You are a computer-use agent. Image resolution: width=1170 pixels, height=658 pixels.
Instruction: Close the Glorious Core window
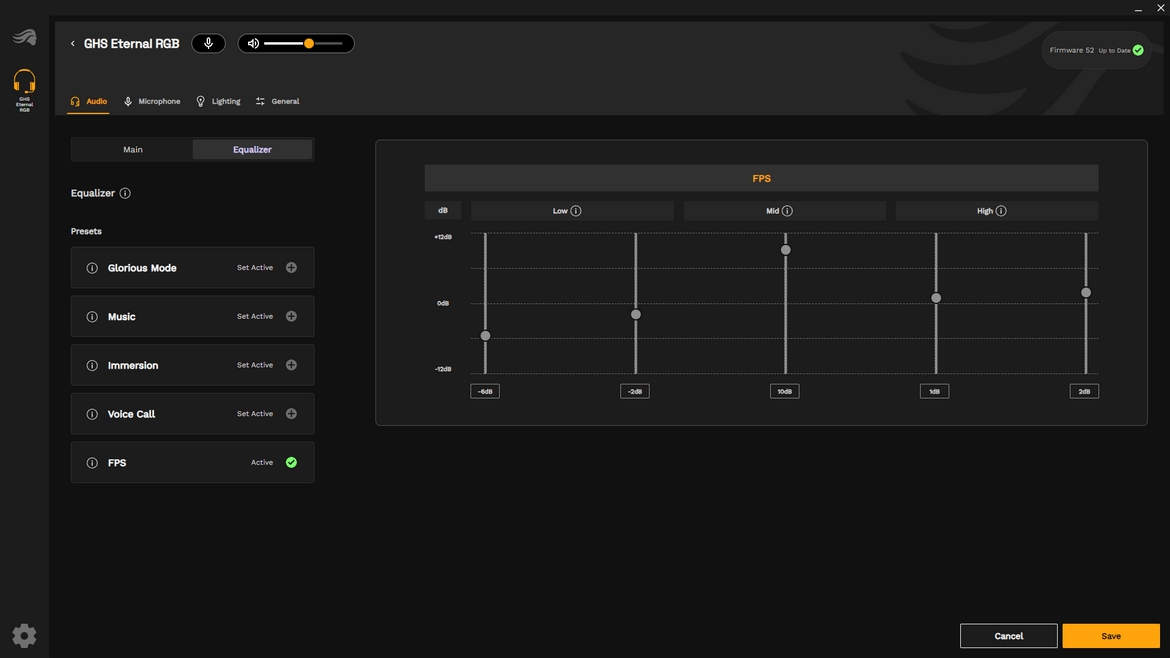(x=1161, y=8)
